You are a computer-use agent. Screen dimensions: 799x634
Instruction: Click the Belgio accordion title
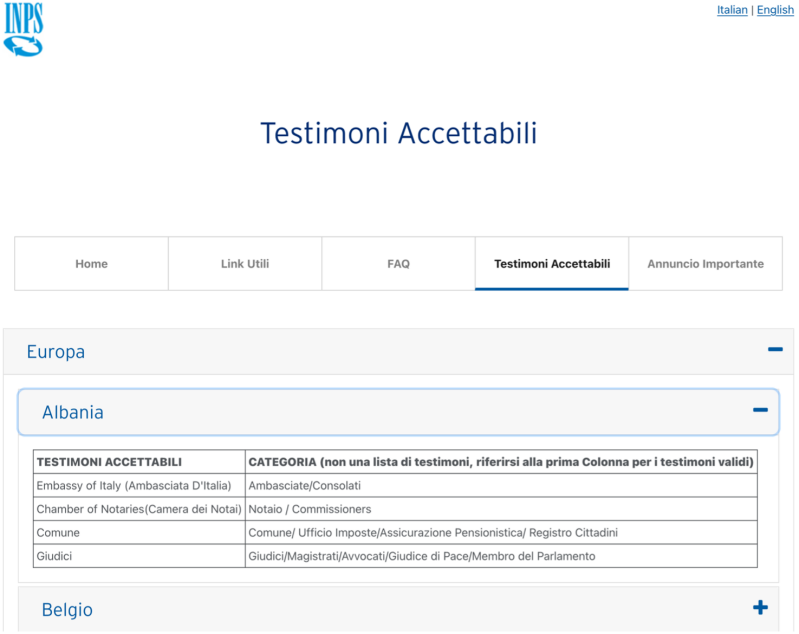click(67, 609)
